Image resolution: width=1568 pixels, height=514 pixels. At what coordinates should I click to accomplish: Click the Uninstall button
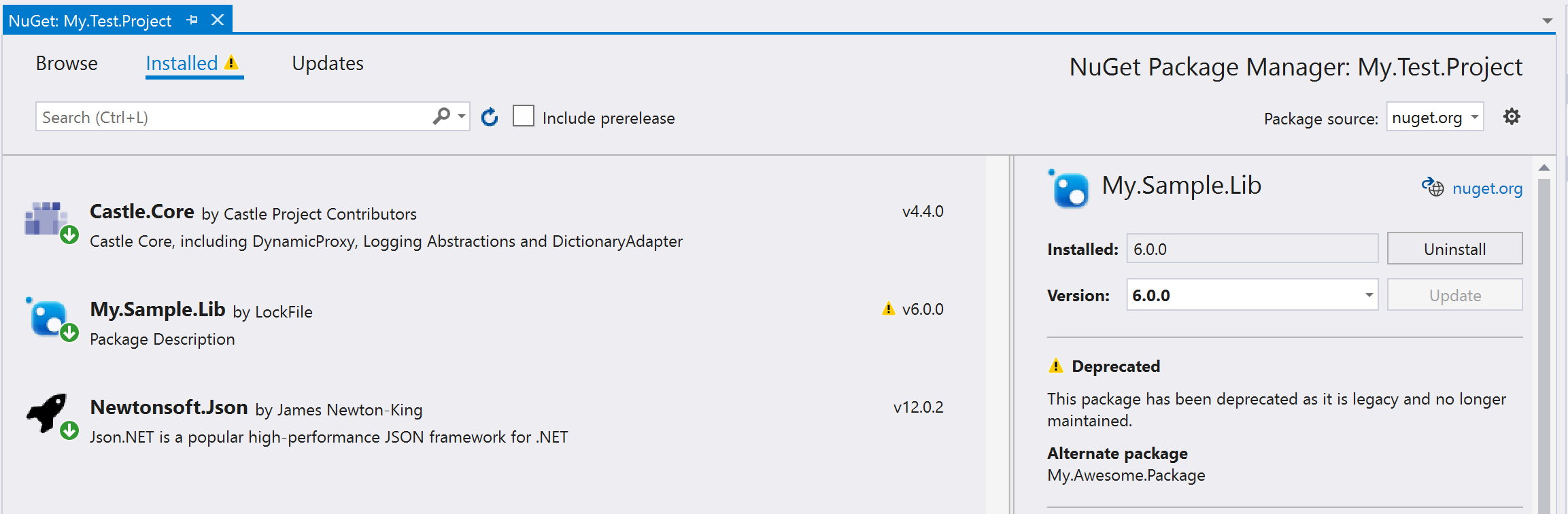click(x=1454, y=249)
